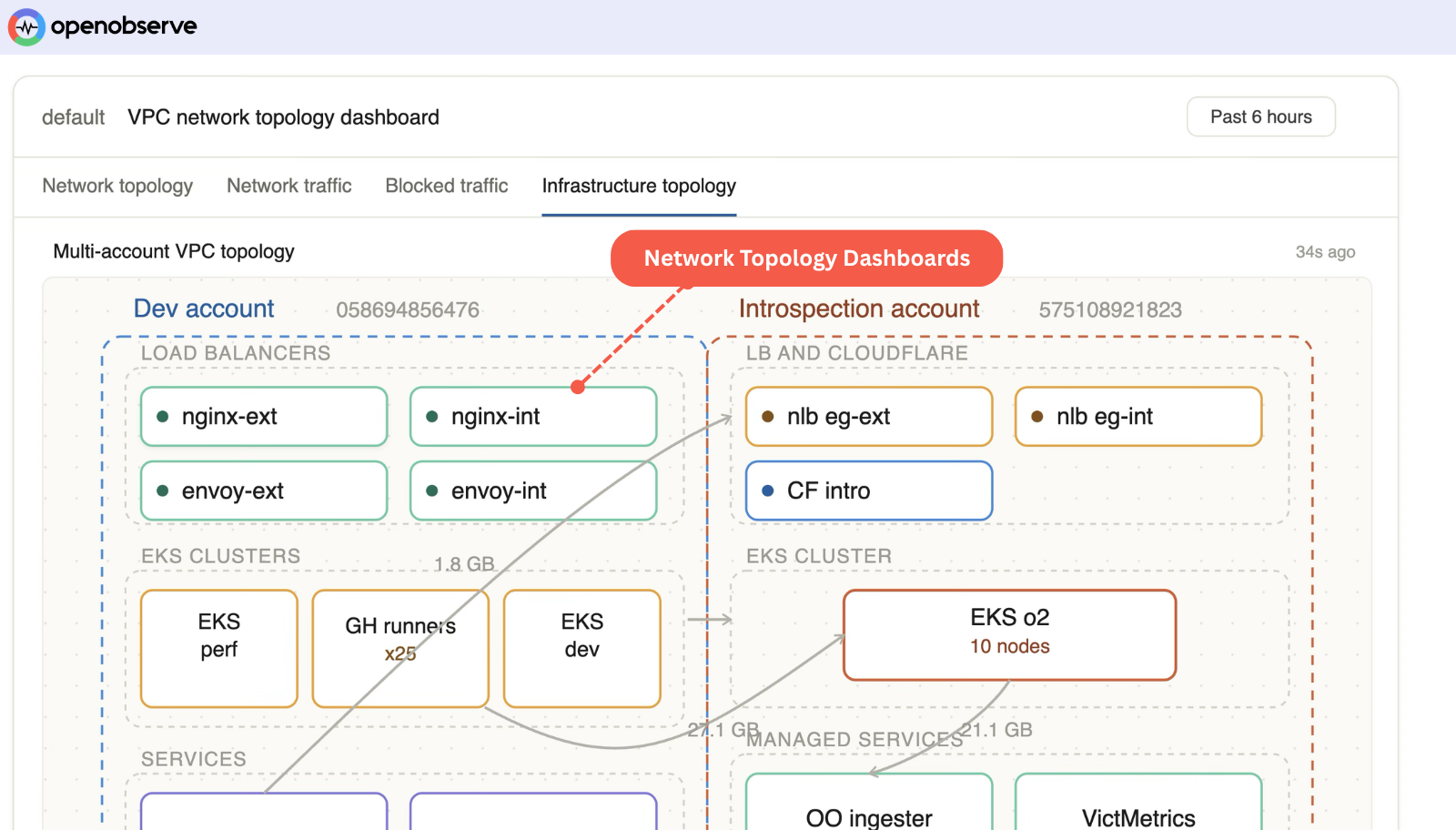Click the OO ingester service node
Image resolution: width=1456 pixels, height=830 pixels.
click(x=869, y=803)
